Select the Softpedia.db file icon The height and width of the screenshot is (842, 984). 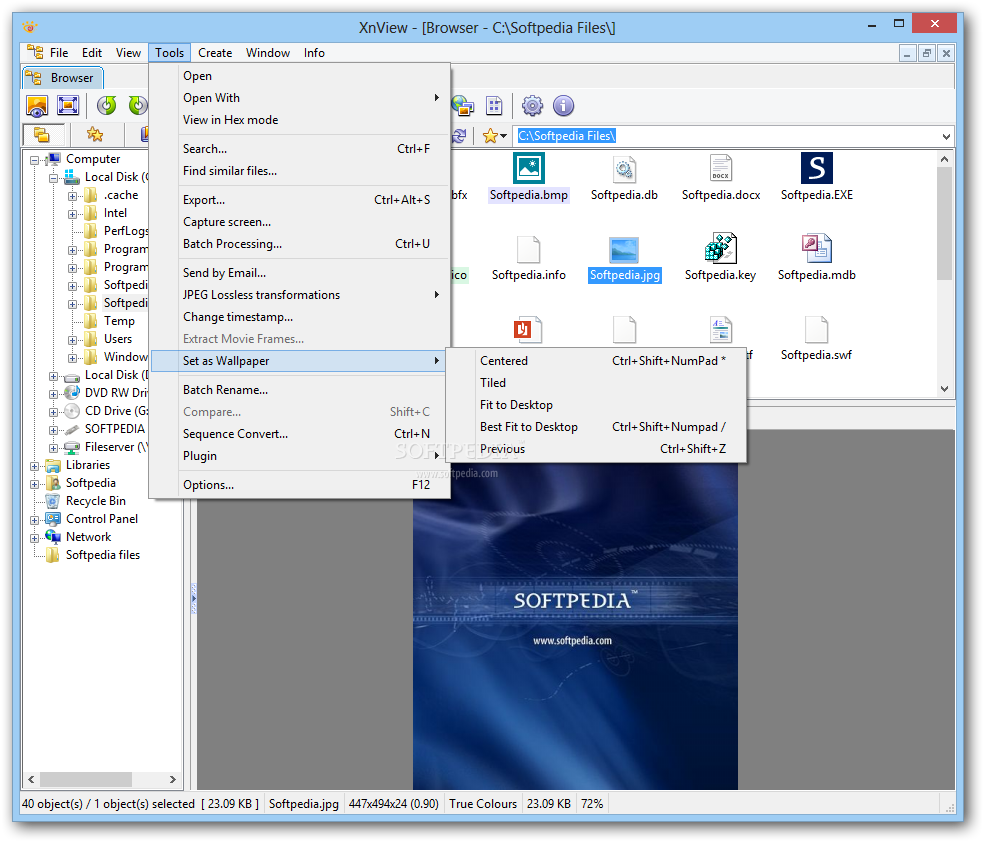624,169
